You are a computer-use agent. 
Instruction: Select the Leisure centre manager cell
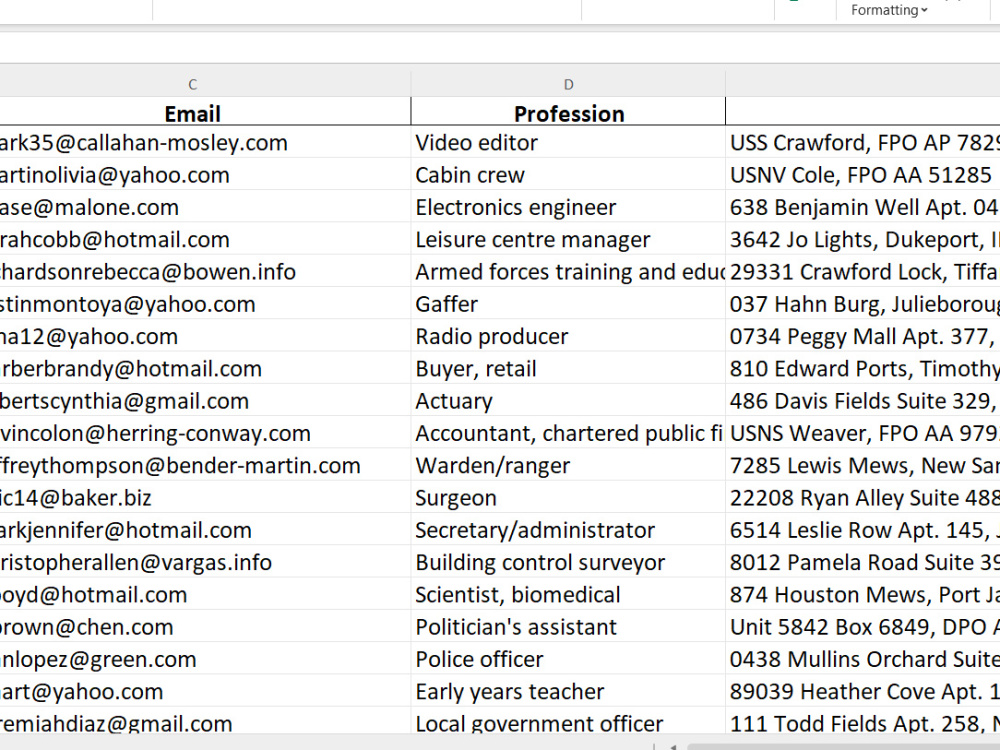(568, 239)
